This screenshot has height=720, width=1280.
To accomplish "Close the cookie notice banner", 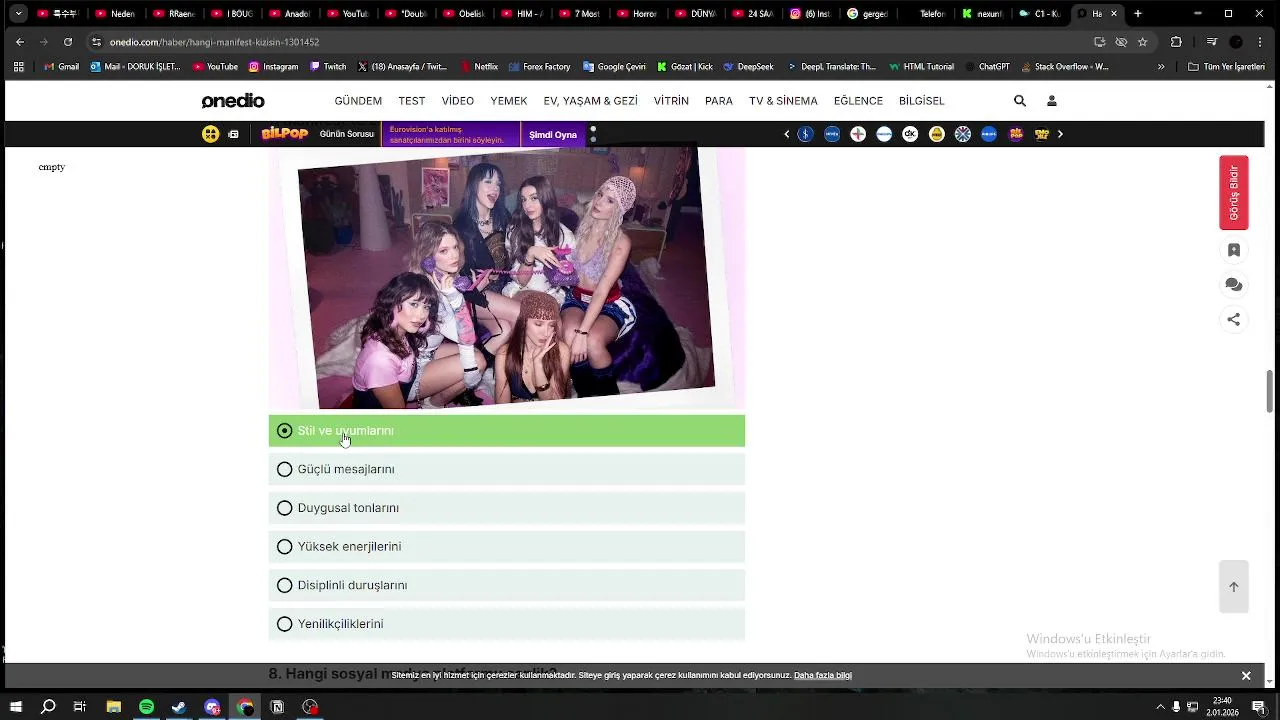I will click(1246, 676).
